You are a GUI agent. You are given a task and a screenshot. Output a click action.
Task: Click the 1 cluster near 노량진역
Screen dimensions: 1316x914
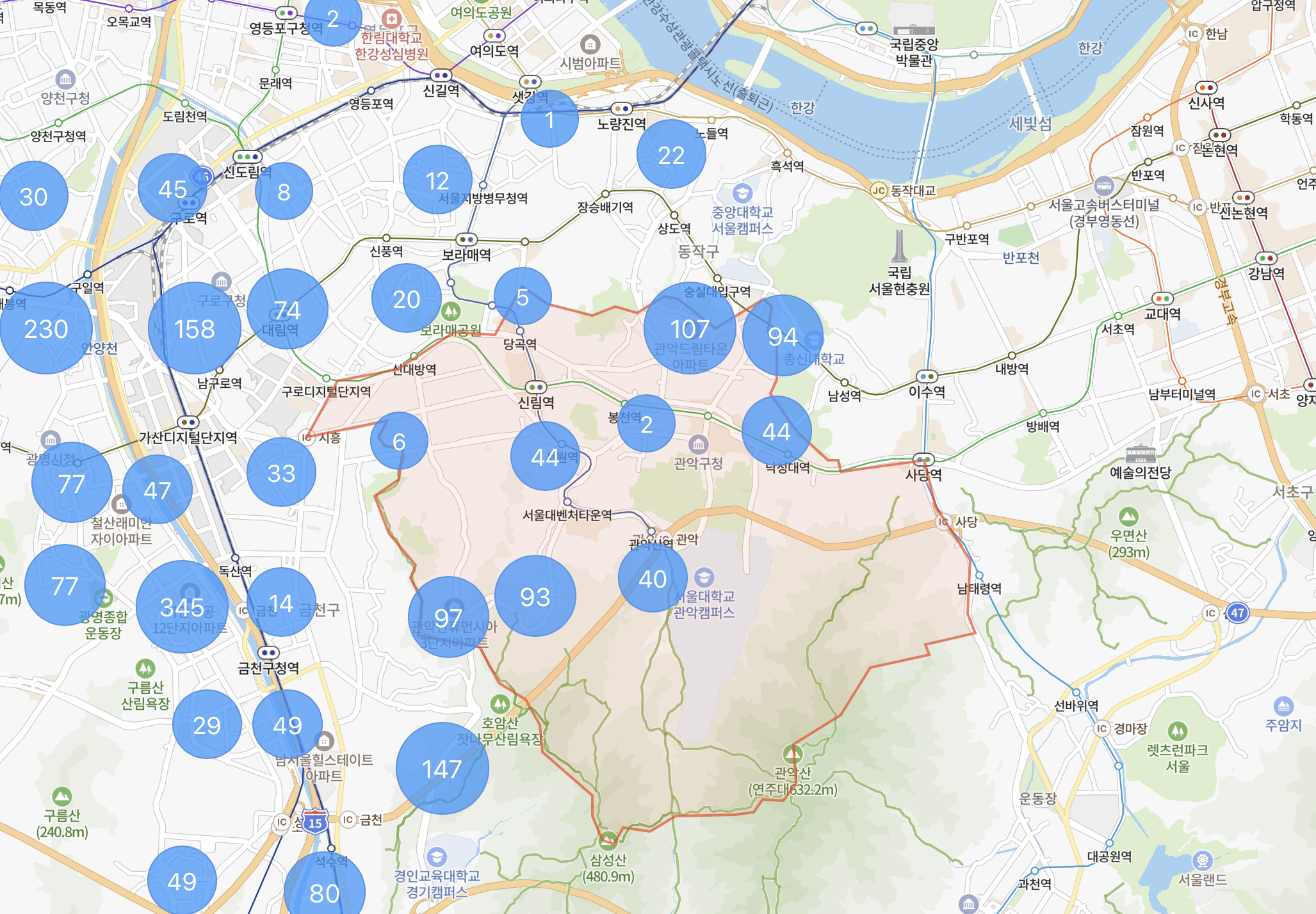(549, 119)
